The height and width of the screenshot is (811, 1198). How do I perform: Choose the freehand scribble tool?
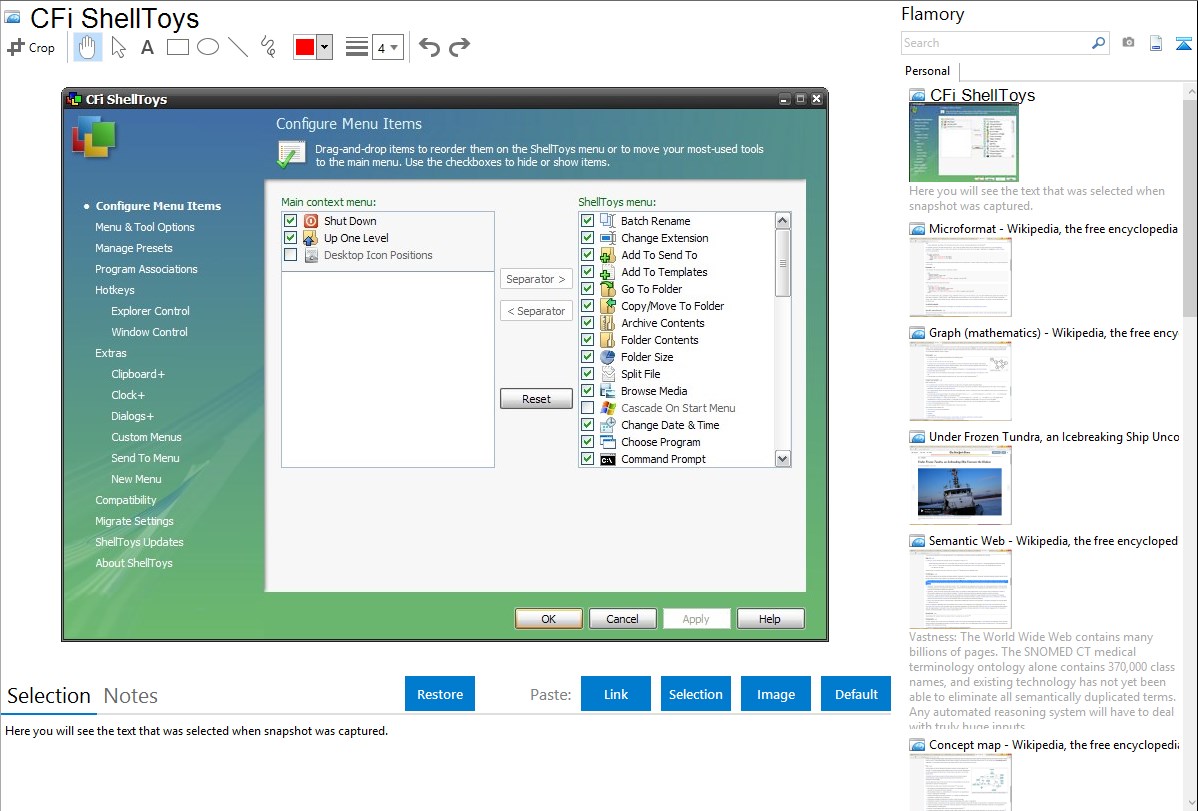point(268,47)
